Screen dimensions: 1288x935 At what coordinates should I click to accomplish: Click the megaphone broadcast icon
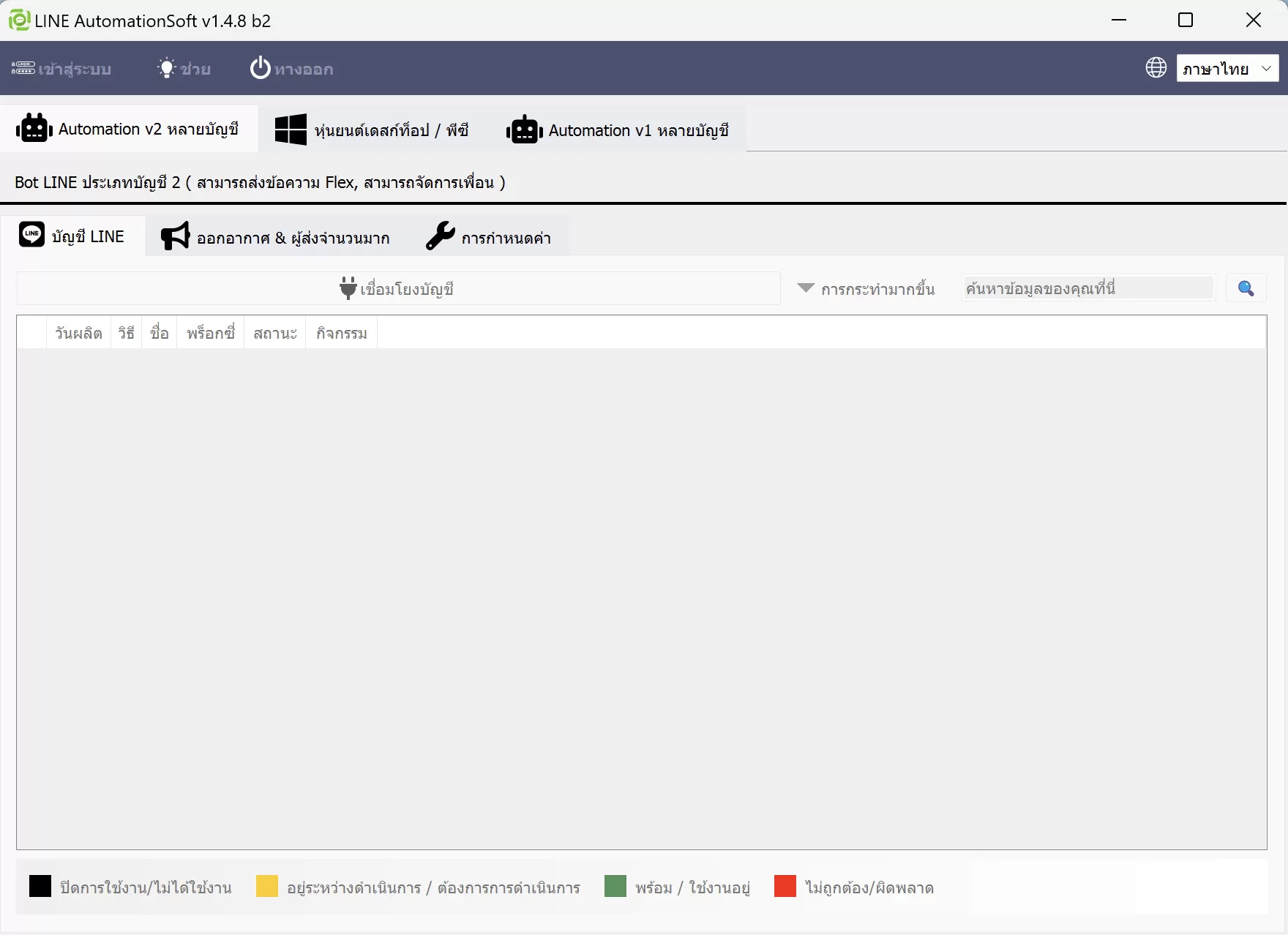click(176, 236)
